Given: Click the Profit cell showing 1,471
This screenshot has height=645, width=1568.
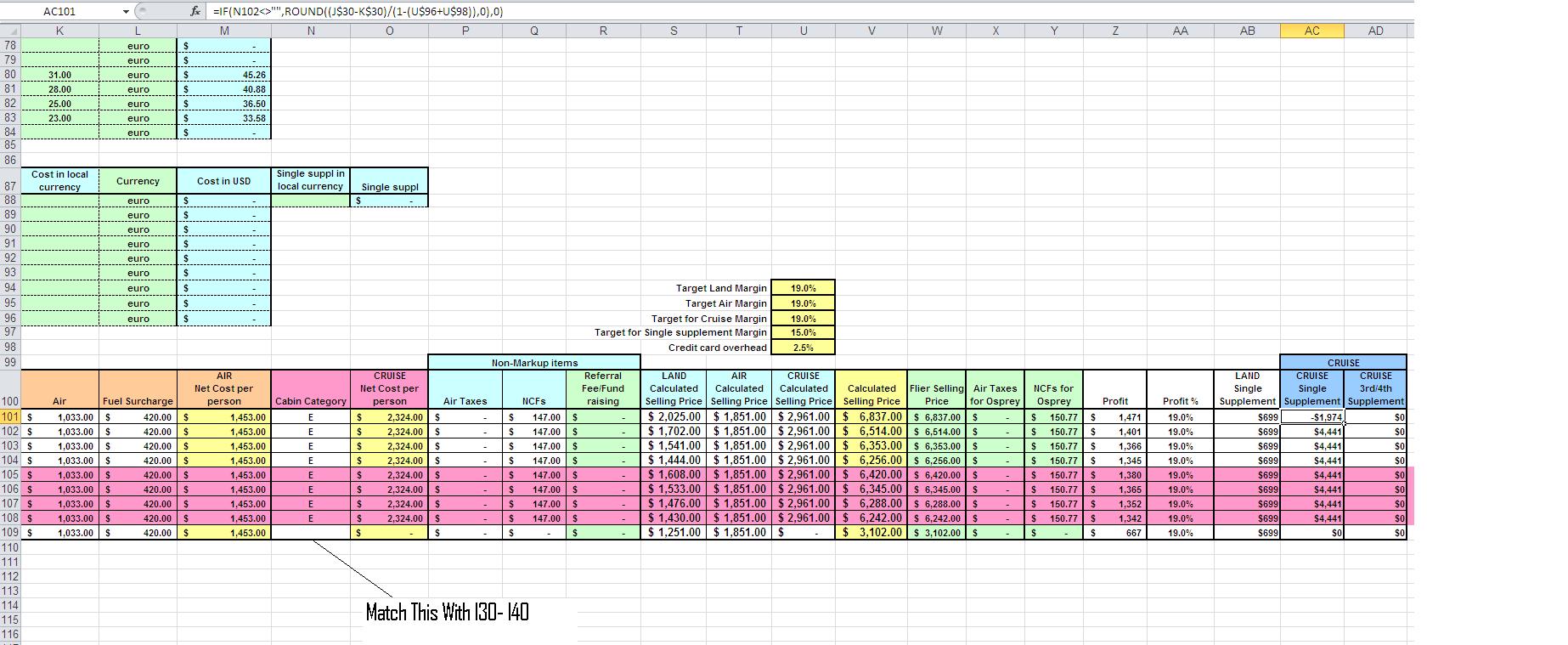Looking at the screenshot, I should [x=1114, y=417].
